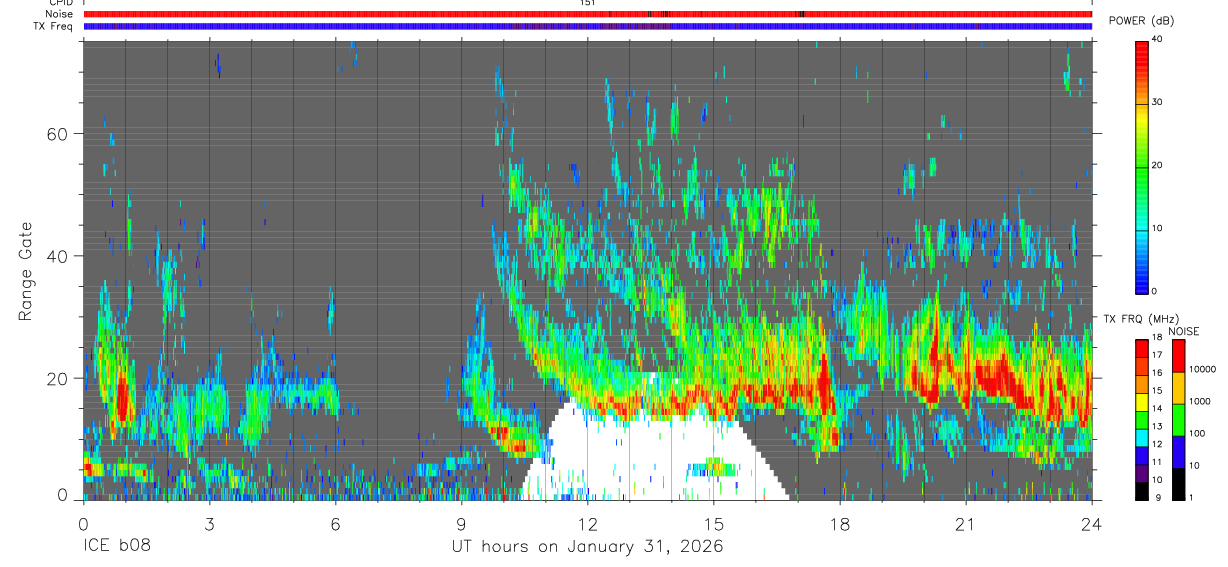The width and height of the screenshot is (1228, 567).
Task: Click the 'TX Freq' row label at top left
Action: click(x=53, y=25)
